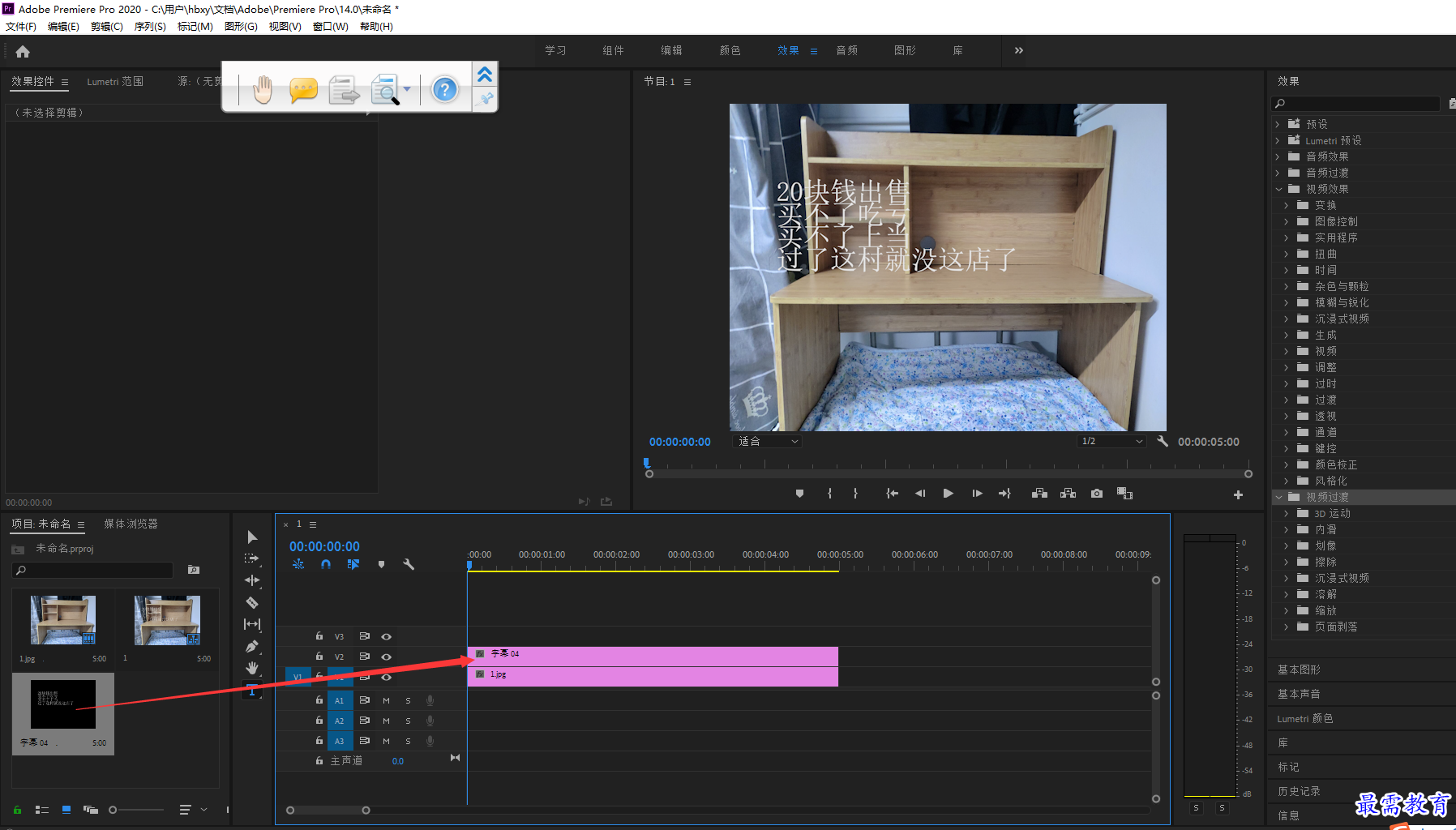The image size is (1456, 830).
Task: Mark In point in Program monitor
Action: coord(829,494)
